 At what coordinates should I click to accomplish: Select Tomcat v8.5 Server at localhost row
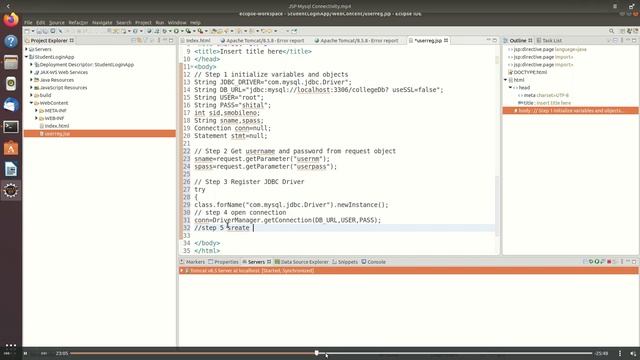pos(408,271)
